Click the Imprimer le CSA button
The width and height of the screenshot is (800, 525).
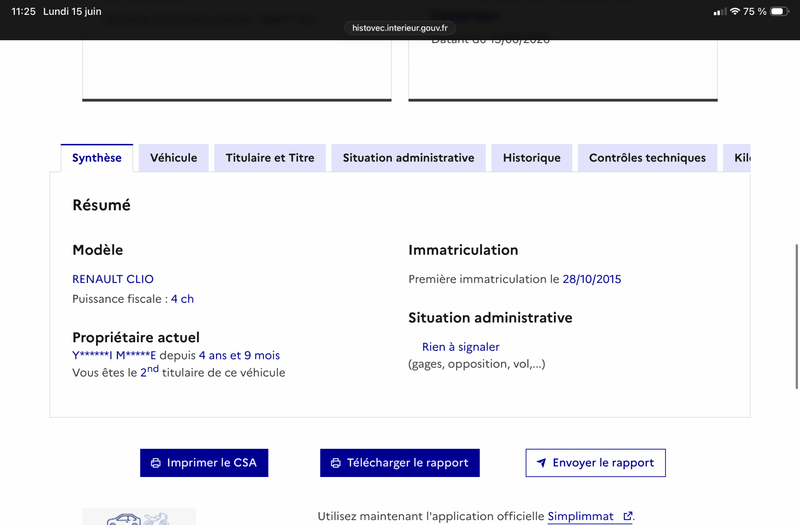click(x=204, y=463)
